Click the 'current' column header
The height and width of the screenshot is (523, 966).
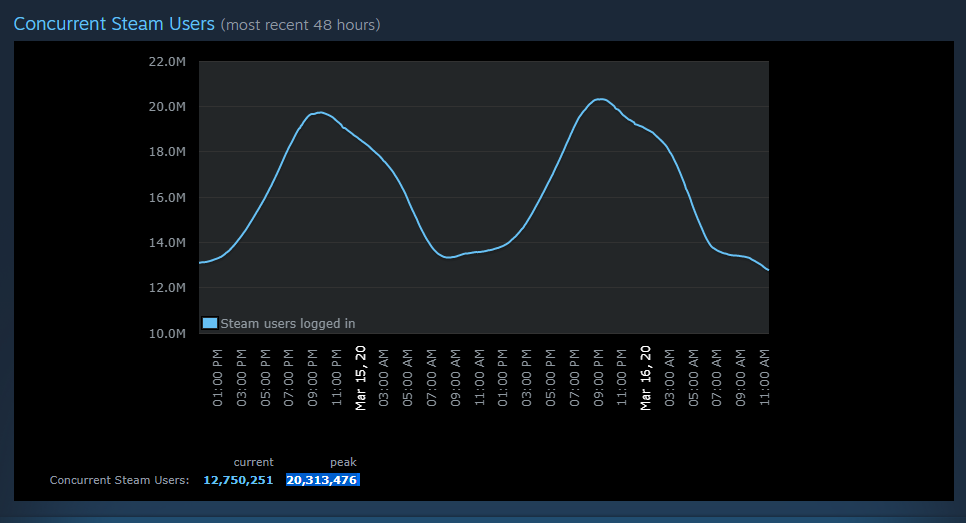(253, 462)
